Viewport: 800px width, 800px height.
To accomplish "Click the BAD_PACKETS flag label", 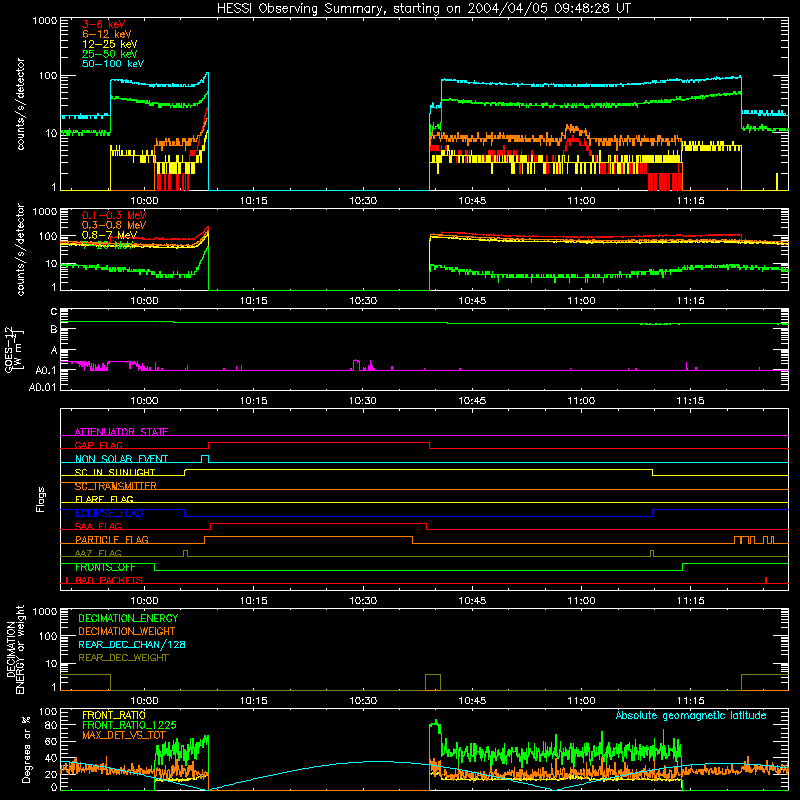I will tap(109, 581).
